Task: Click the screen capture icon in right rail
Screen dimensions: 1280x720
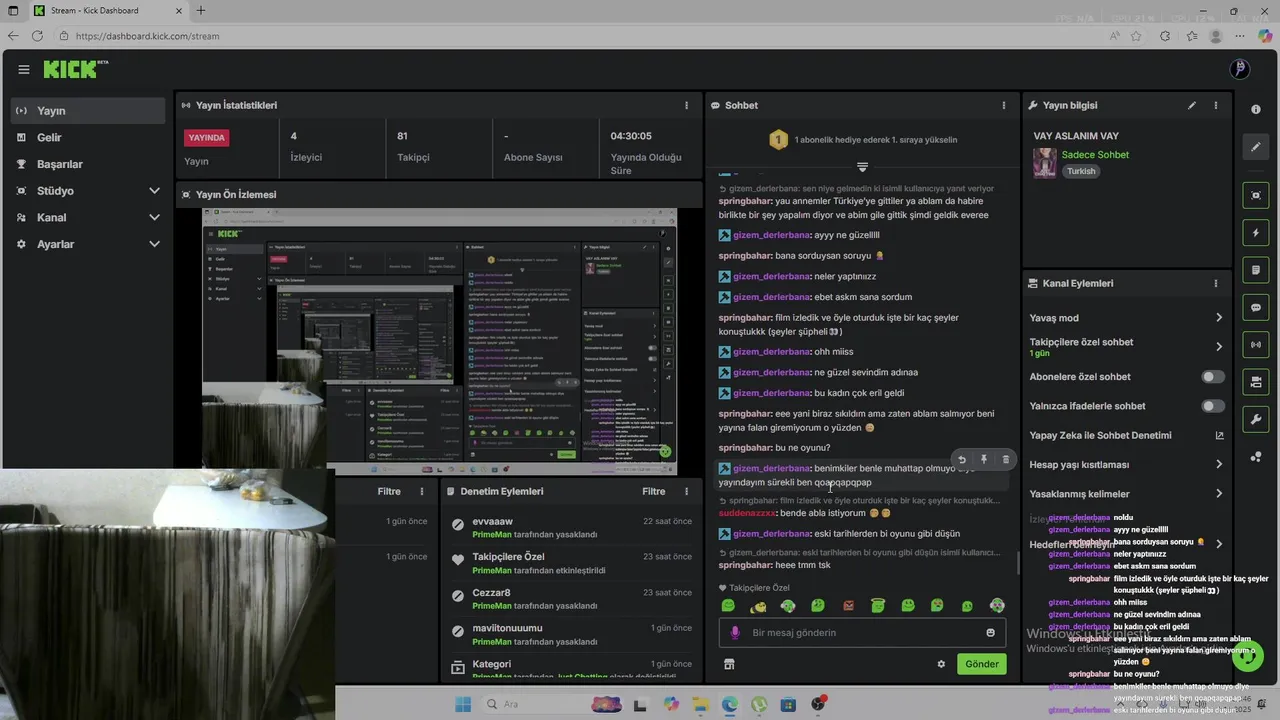Action: tap(1256, 195)
